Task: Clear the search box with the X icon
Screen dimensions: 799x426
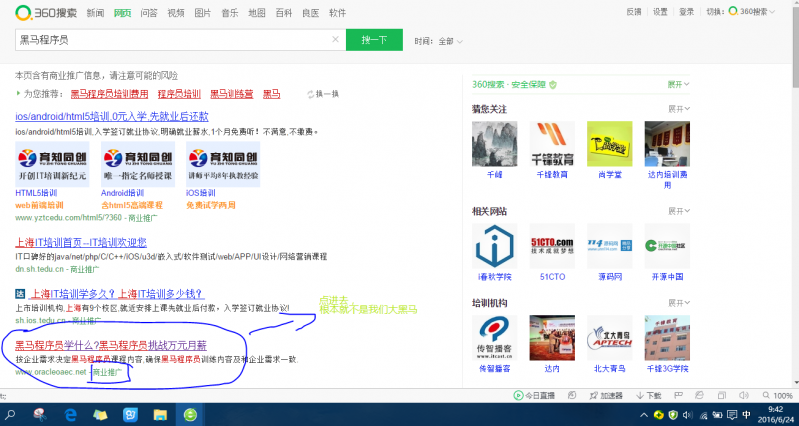Action: coord(334,40)
